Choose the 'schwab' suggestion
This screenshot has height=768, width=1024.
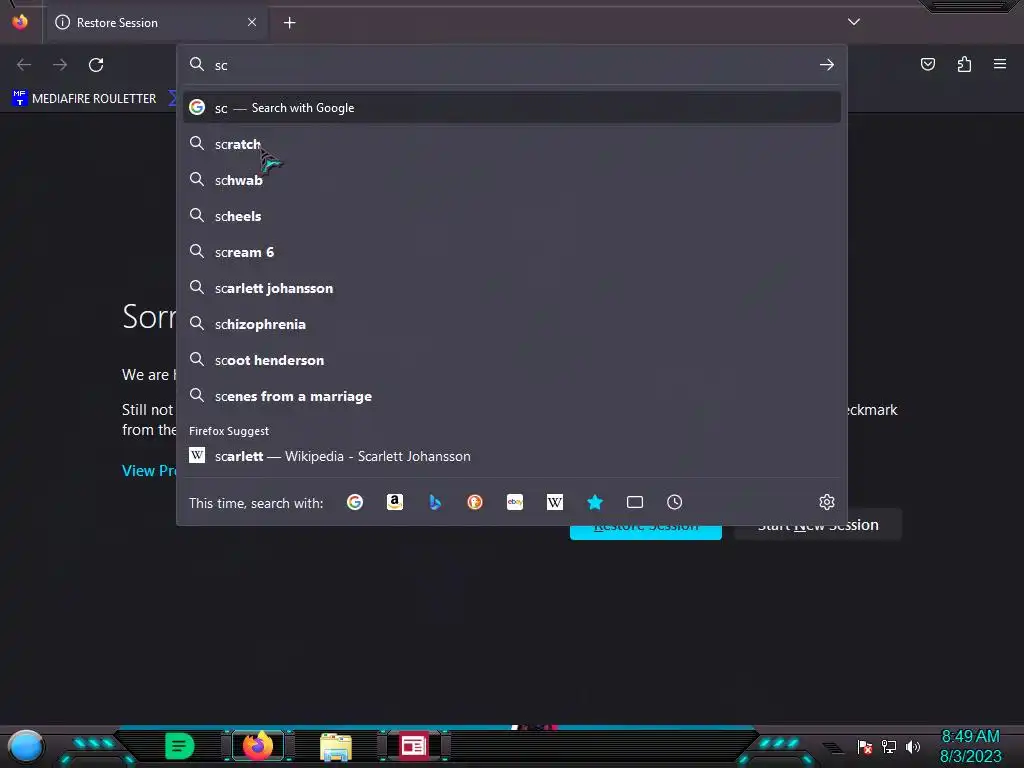[511, 180]
